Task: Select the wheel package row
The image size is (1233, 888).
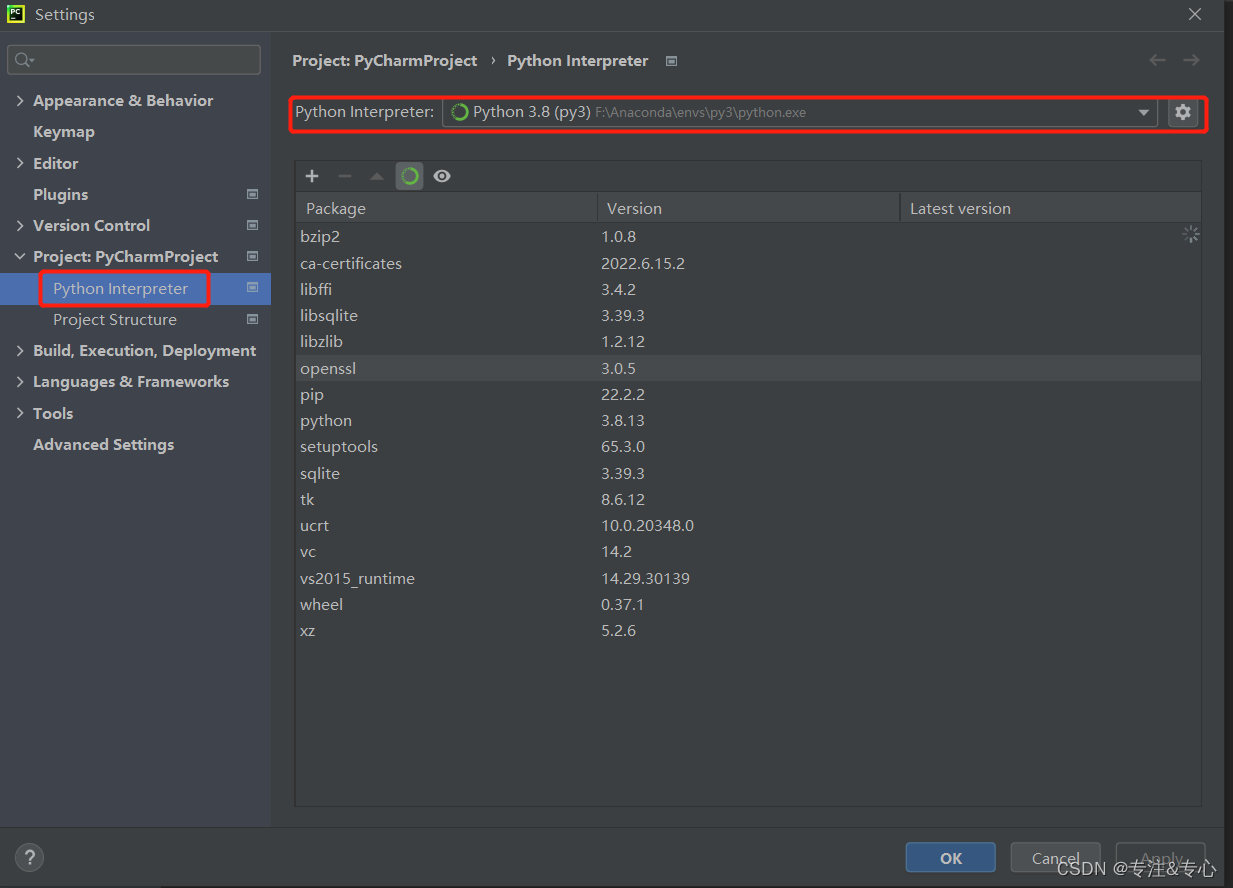Action: (x=748, y=604)
